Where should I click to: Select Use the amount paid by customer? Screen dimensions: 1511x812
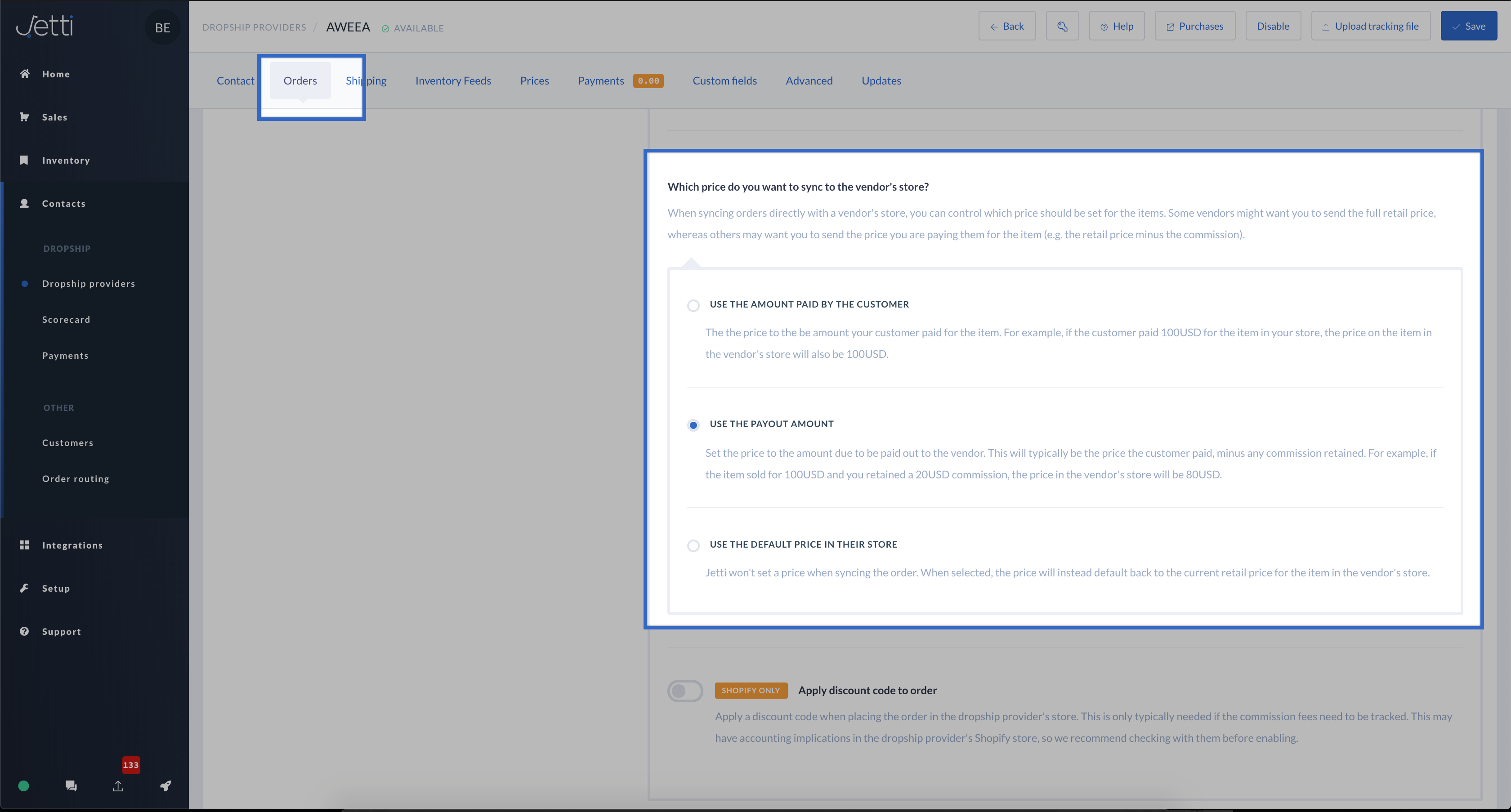point(693,305)
